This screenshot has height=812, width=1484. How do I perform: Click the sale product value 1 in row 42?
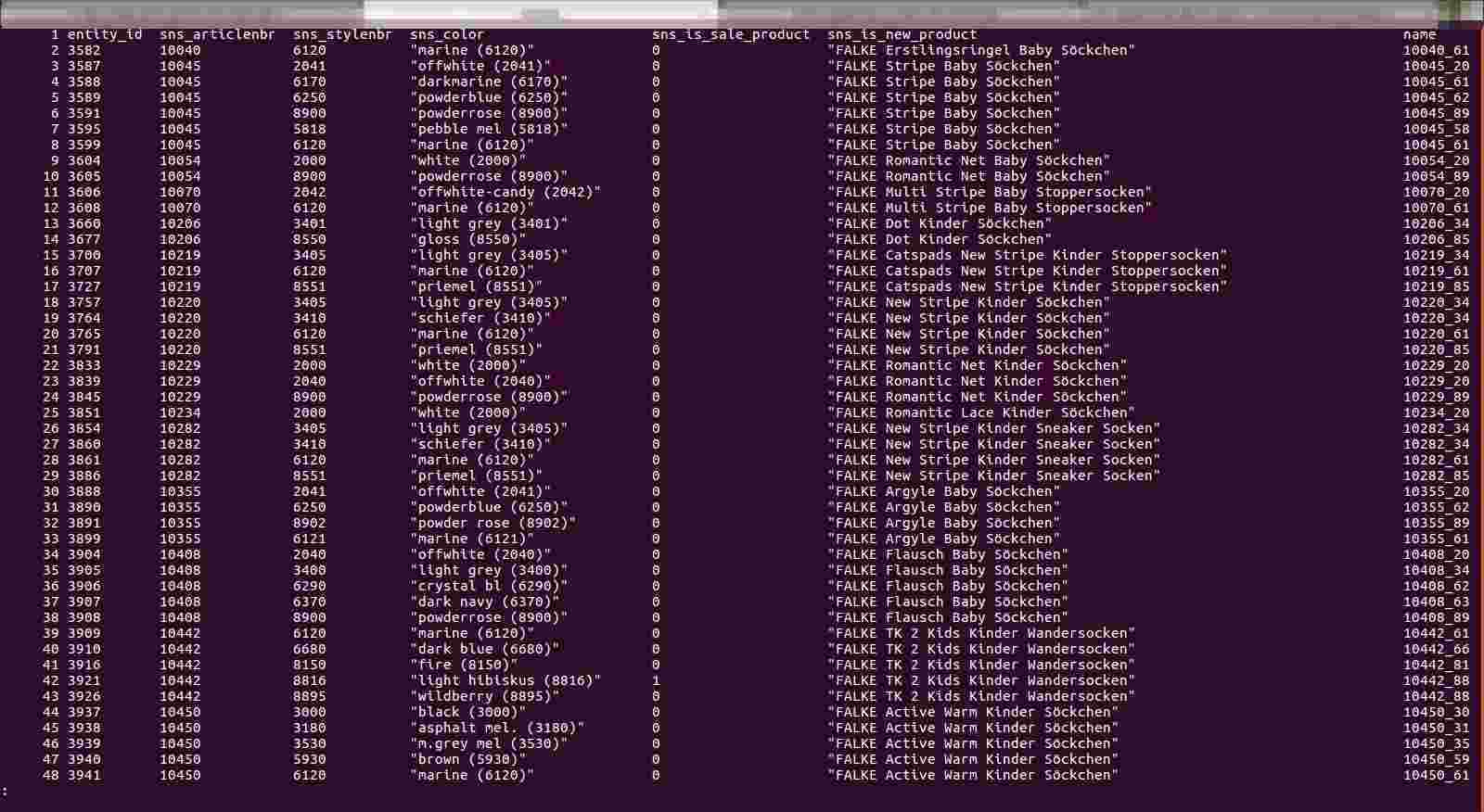click(x=656, y=680)
